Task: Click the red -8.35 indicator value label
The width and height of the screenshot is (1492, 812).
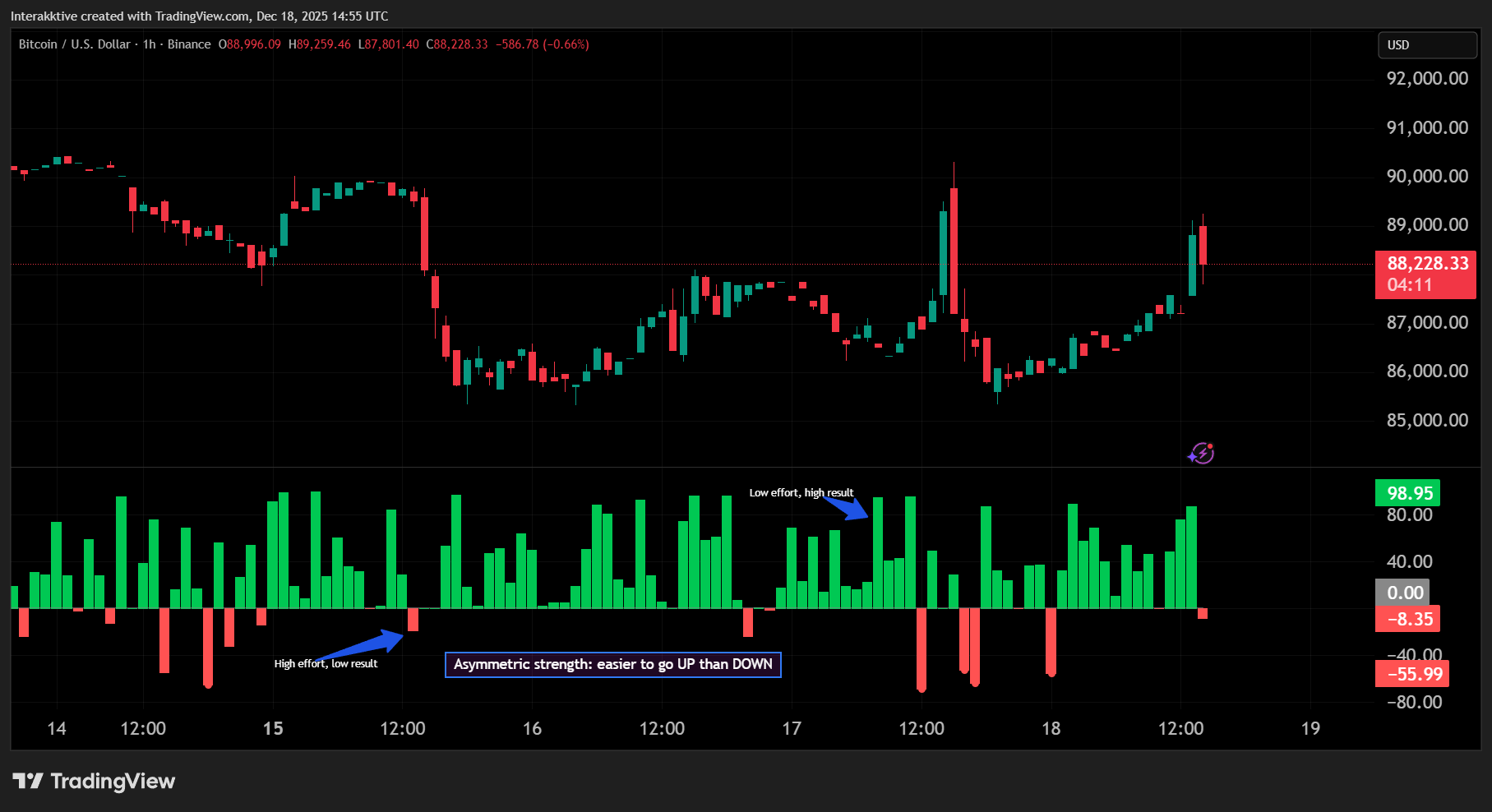Action: coord(1408,619)
